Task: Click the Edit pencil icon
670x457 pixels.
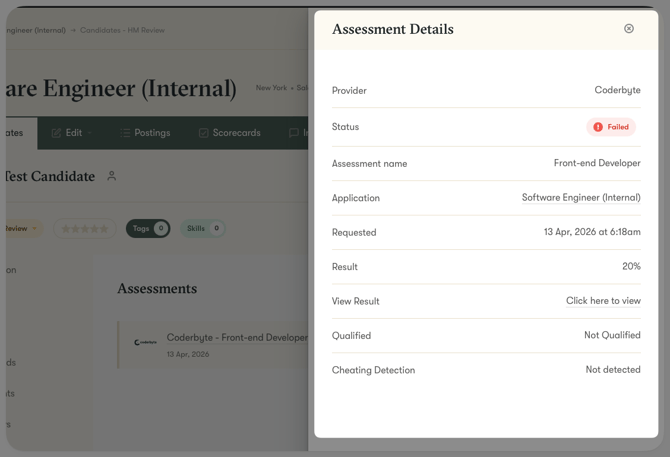Action: 56,133
